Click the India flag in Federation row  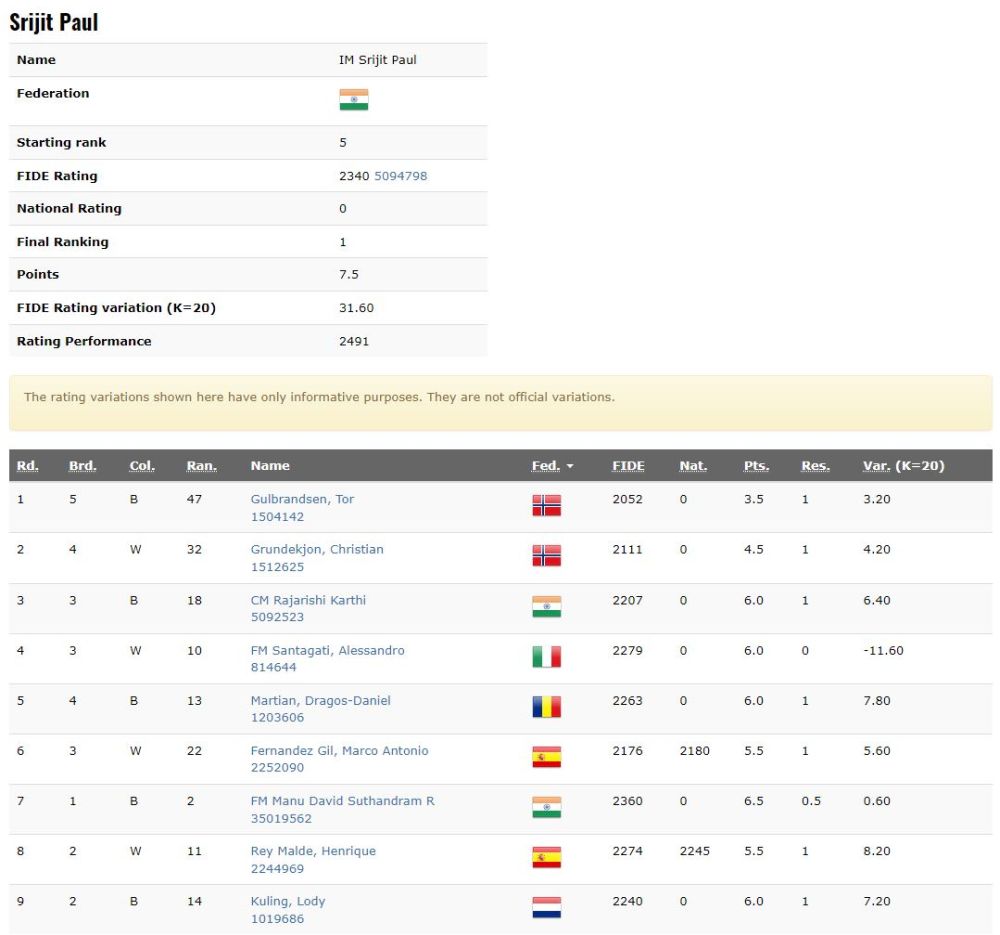pyautogui.click(x=353, y=100)
